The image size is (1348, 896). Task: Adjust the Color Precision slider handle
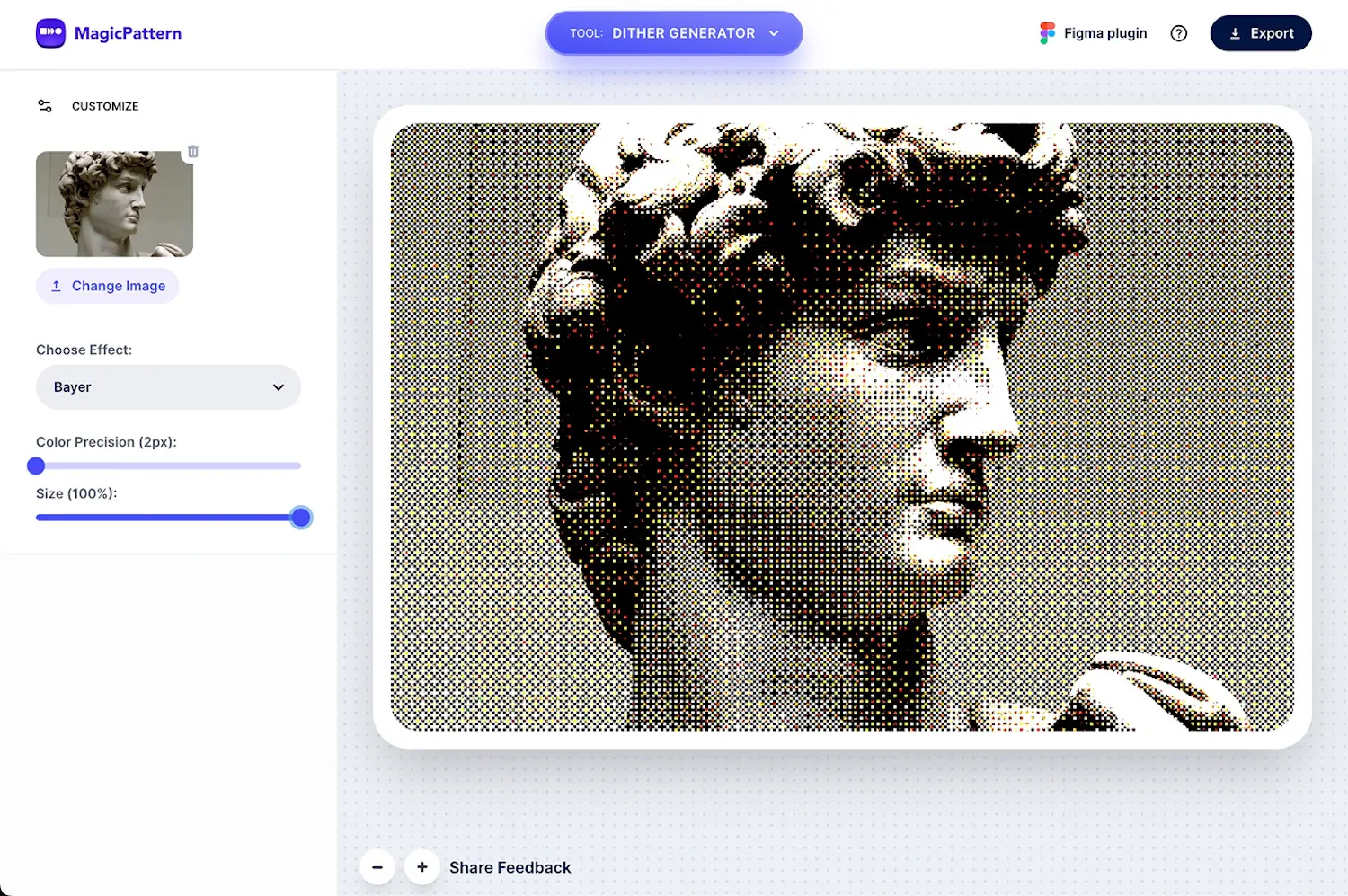point(36,466)
